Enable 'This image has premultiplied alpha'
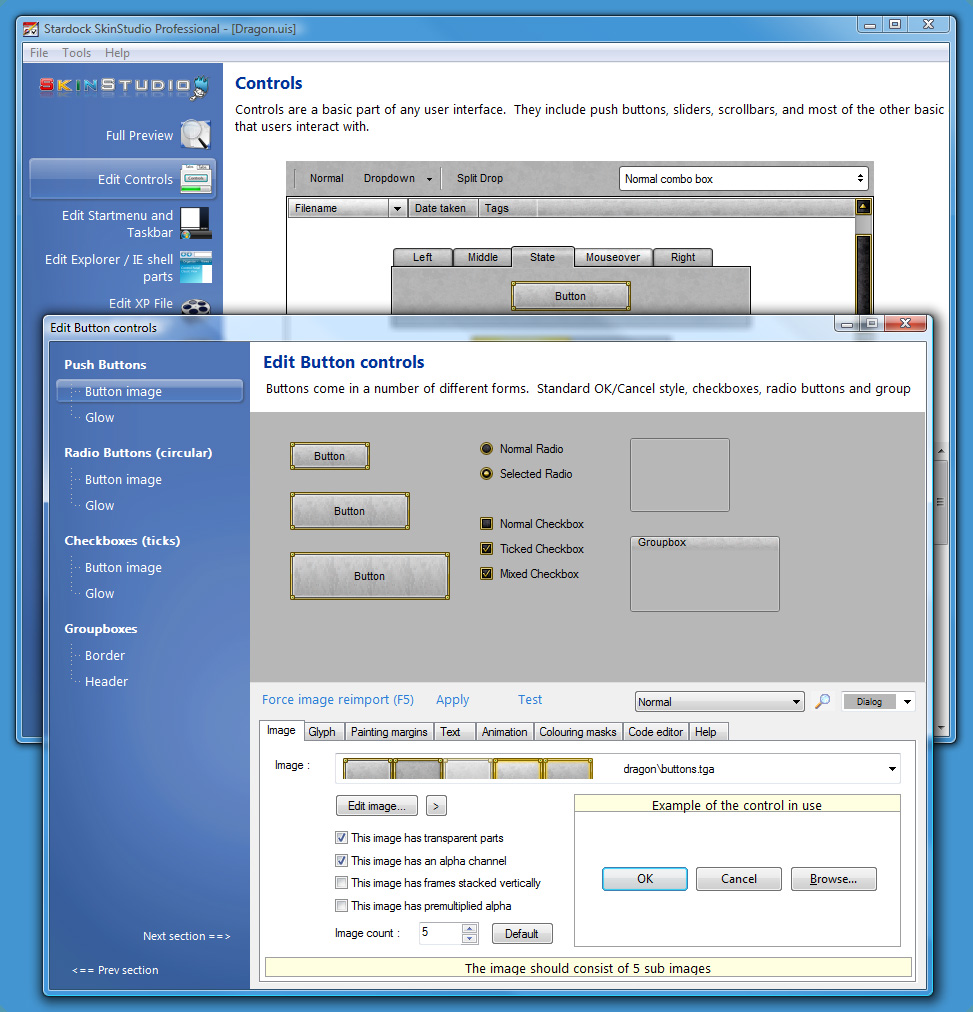The width and height of the screenshot is (973, 1012). point(341,906)
